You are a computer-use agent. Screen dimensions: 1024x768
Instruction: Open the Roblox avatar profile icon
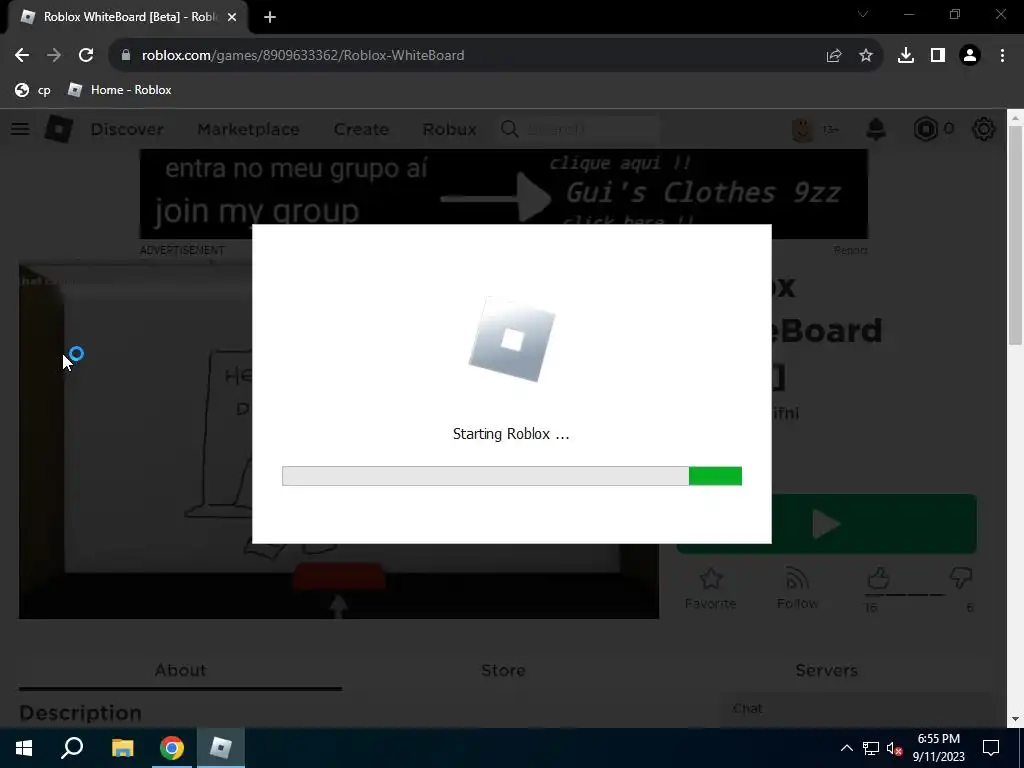[802, 129]
